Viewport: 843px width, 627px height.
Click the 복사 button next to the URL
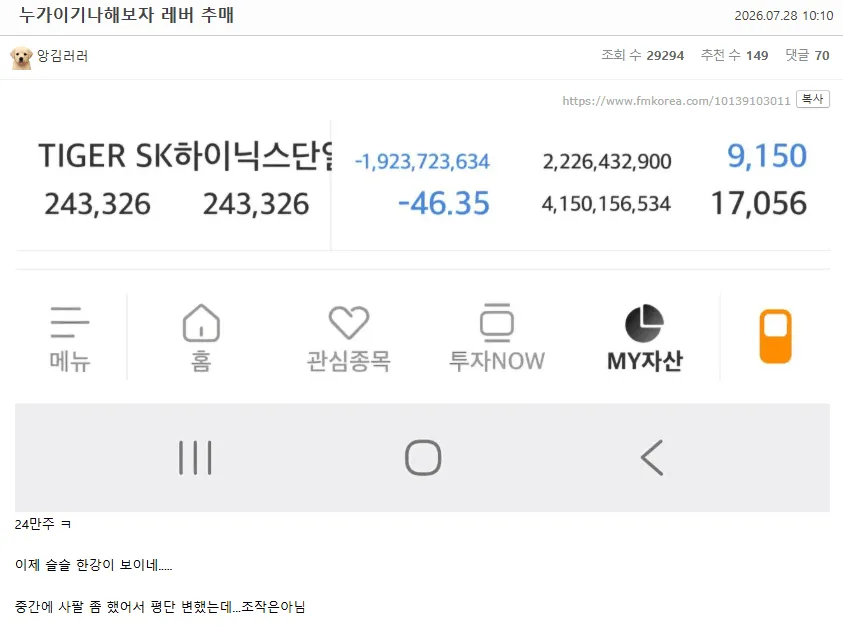812,99
